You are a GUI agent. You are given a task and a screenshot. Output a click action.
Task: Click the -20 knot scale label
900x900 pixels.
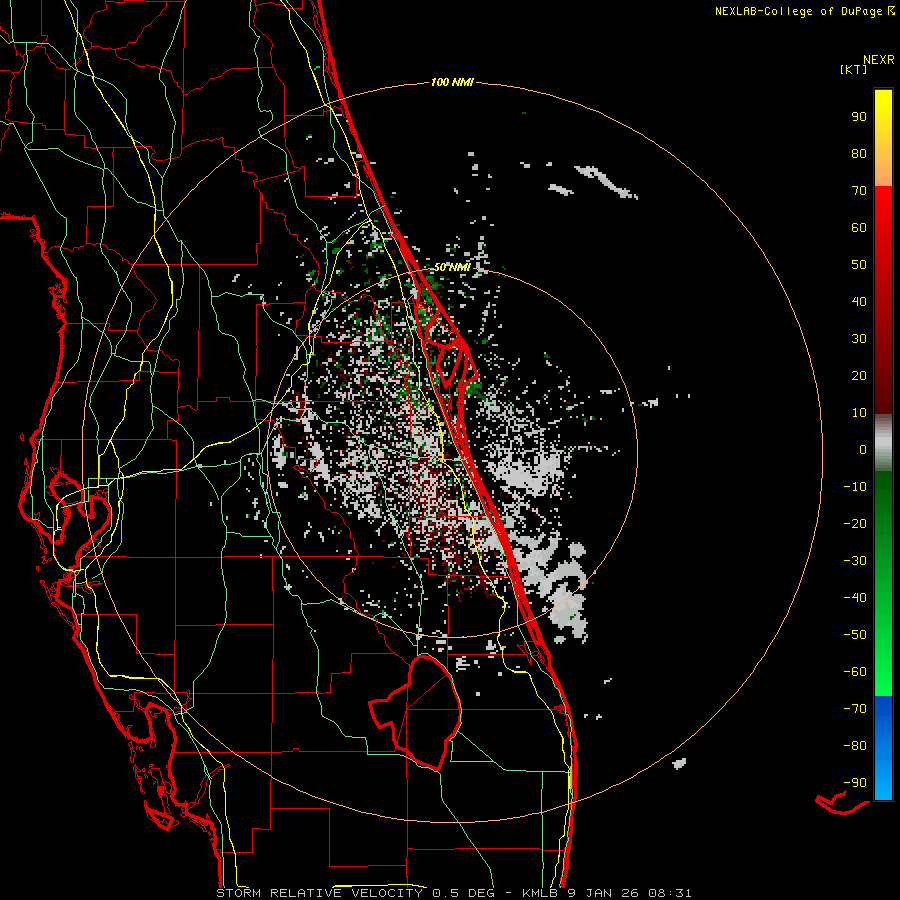pyautogui.click(x=855, y=523)
